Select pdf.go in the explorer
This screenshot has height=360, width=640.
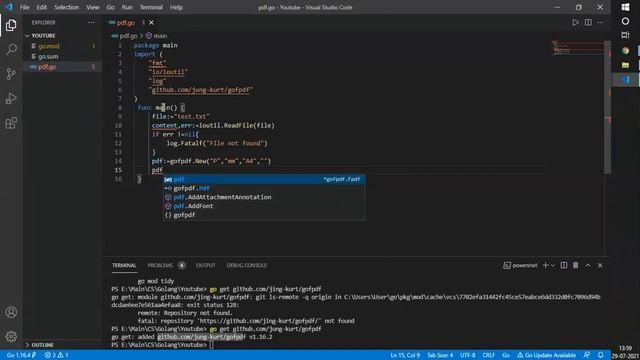click(62, 67)
